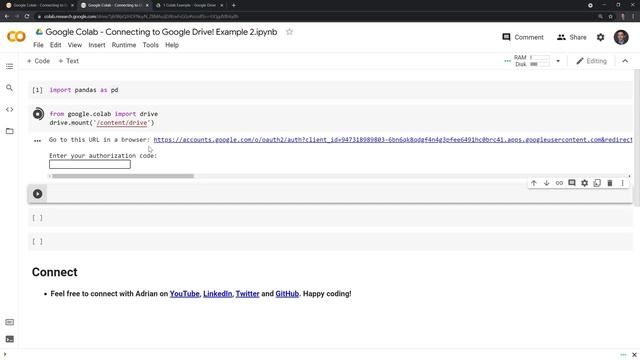Screen dimensions: 640x360
Task: Open cell editor settings gear
Action: click(x=584, y=183)
